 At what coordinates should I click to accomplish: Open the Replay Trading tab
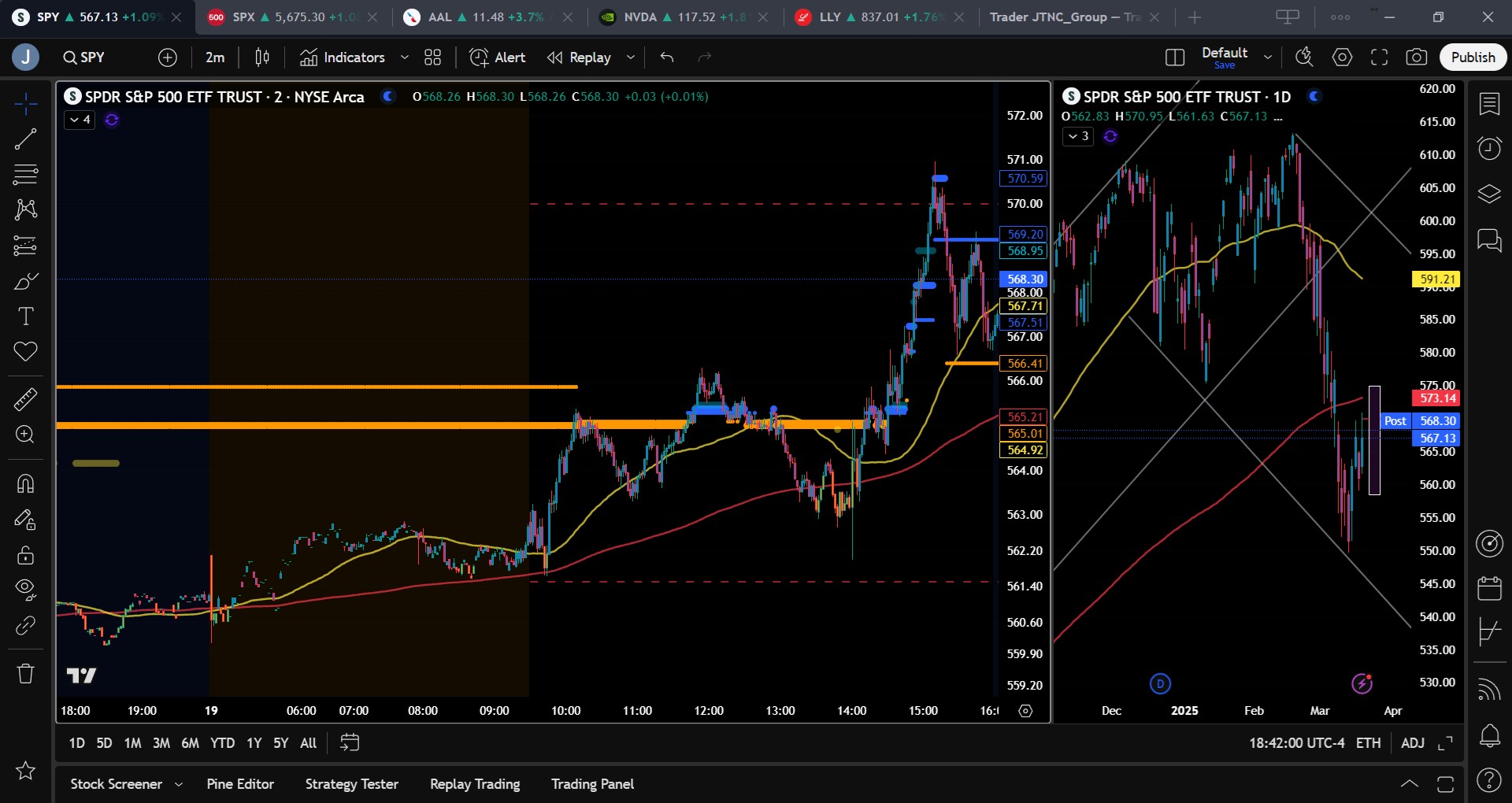click(475, 784)
